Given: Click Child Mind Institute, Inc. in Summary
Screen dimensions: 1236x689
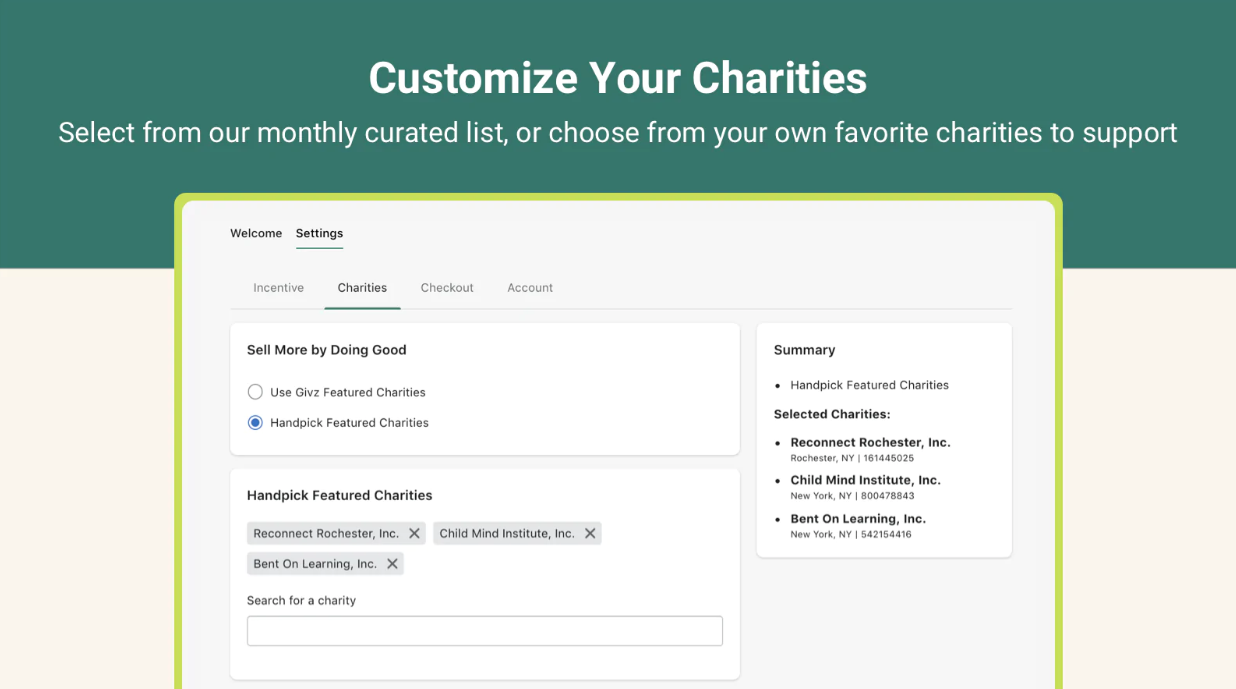Looking at the screenshot, I should click(865, 480).
